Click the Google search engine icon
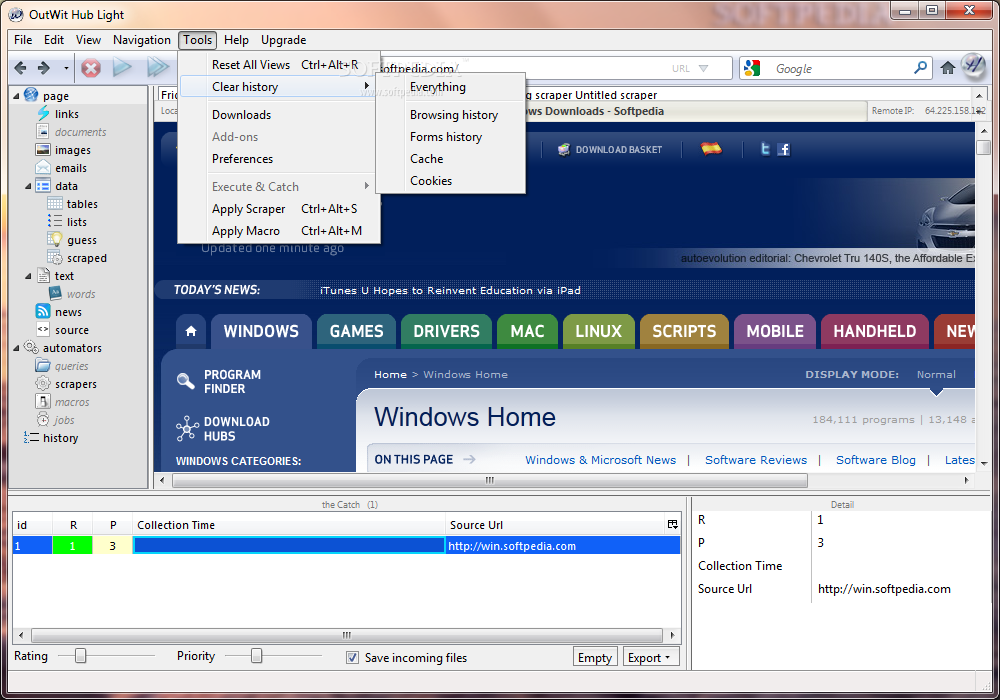The height and width of the screenshot is (700, 1000). (x=753, y=68)
